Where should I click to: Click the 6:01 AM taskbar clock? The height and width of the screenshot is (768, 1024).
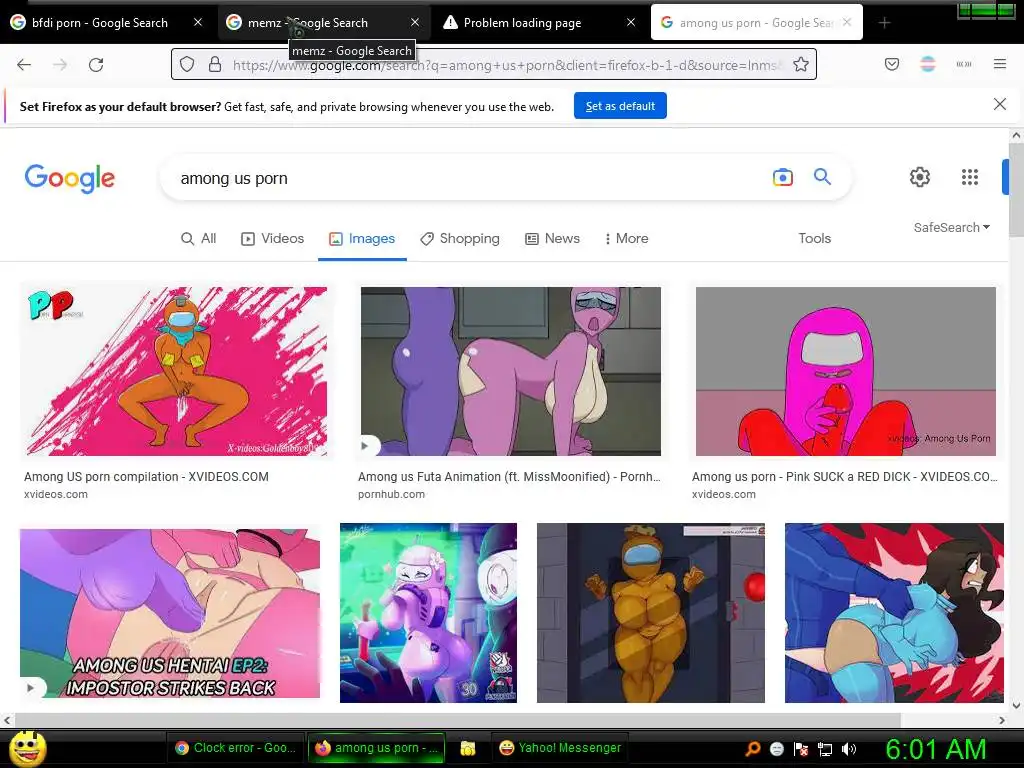(x=936, y=748)
